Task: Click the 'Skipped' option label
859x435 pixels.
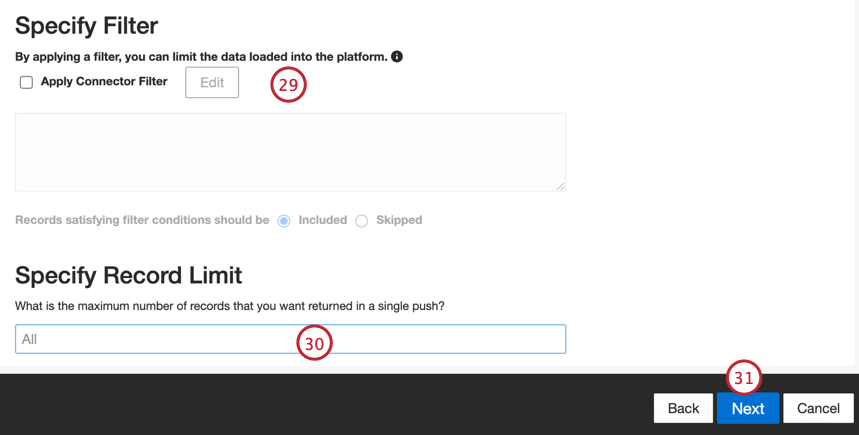Action: click(x=399, y=220)
